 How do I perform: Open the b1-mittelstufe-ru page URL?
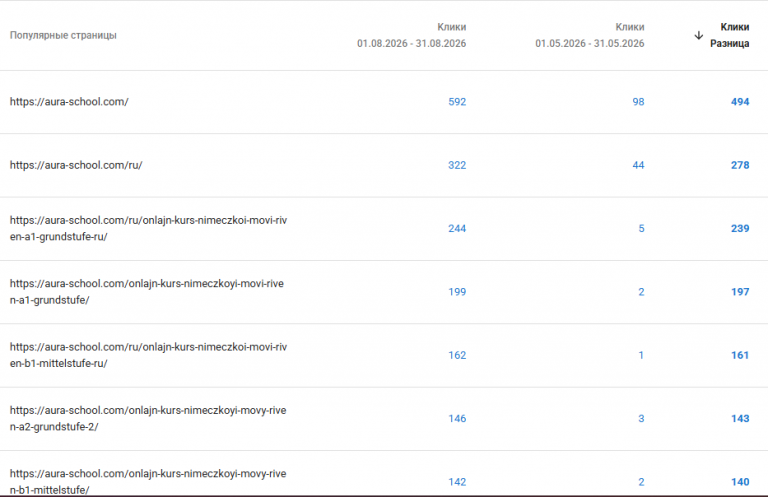(148, 355)
